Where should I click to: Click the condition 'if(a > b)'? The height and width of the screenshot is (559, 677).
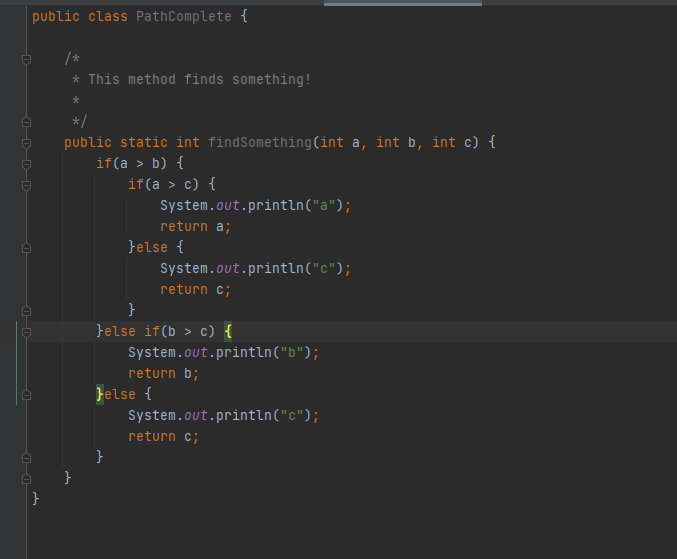pyautogui.click(x=131, y=164)
